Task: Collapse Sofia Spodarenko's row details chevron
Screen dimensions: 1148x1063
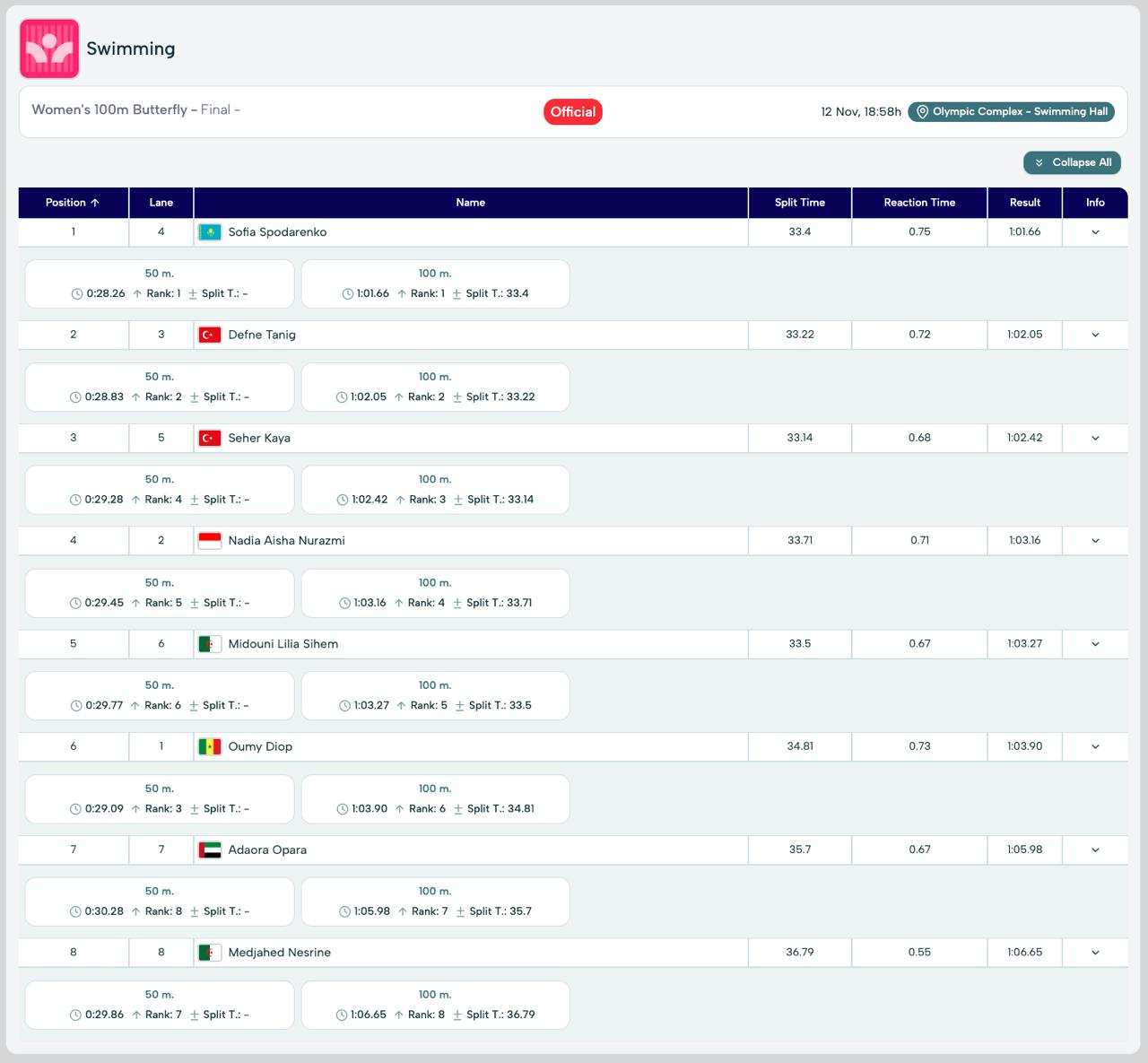Action: pos(1095,232)
